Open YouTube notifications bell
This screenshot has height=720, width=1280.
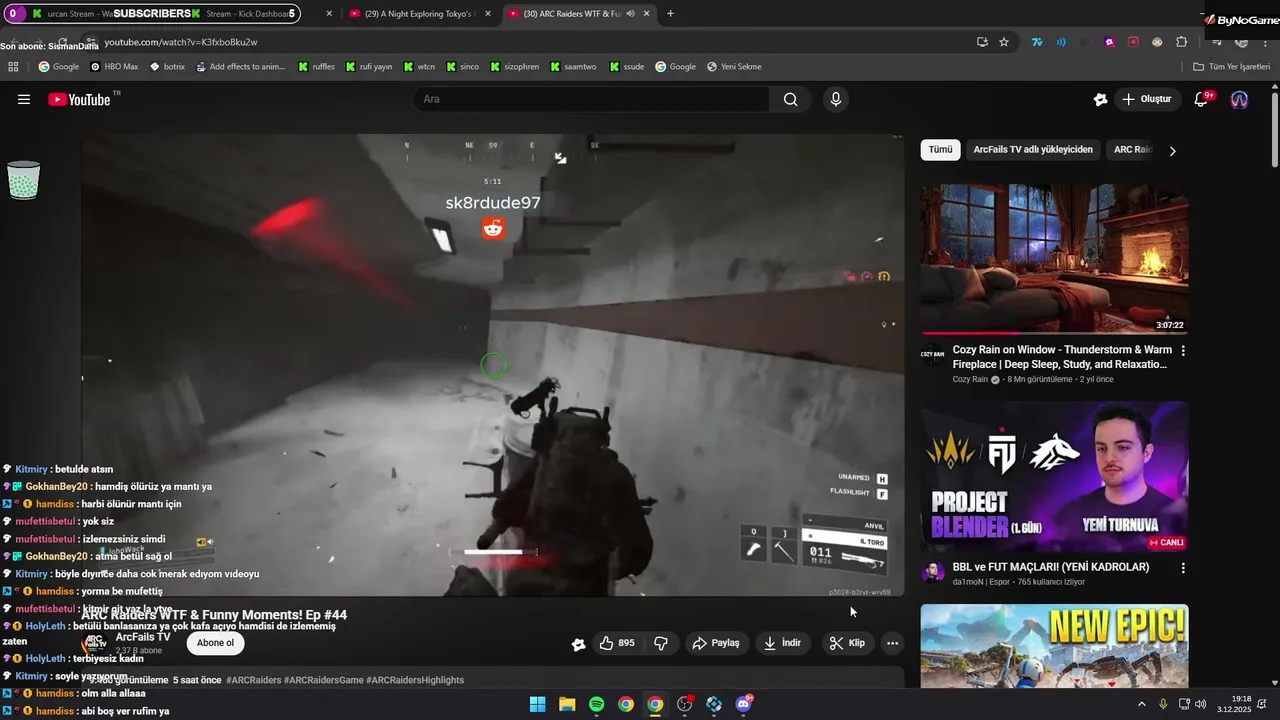pos(1202,99)
